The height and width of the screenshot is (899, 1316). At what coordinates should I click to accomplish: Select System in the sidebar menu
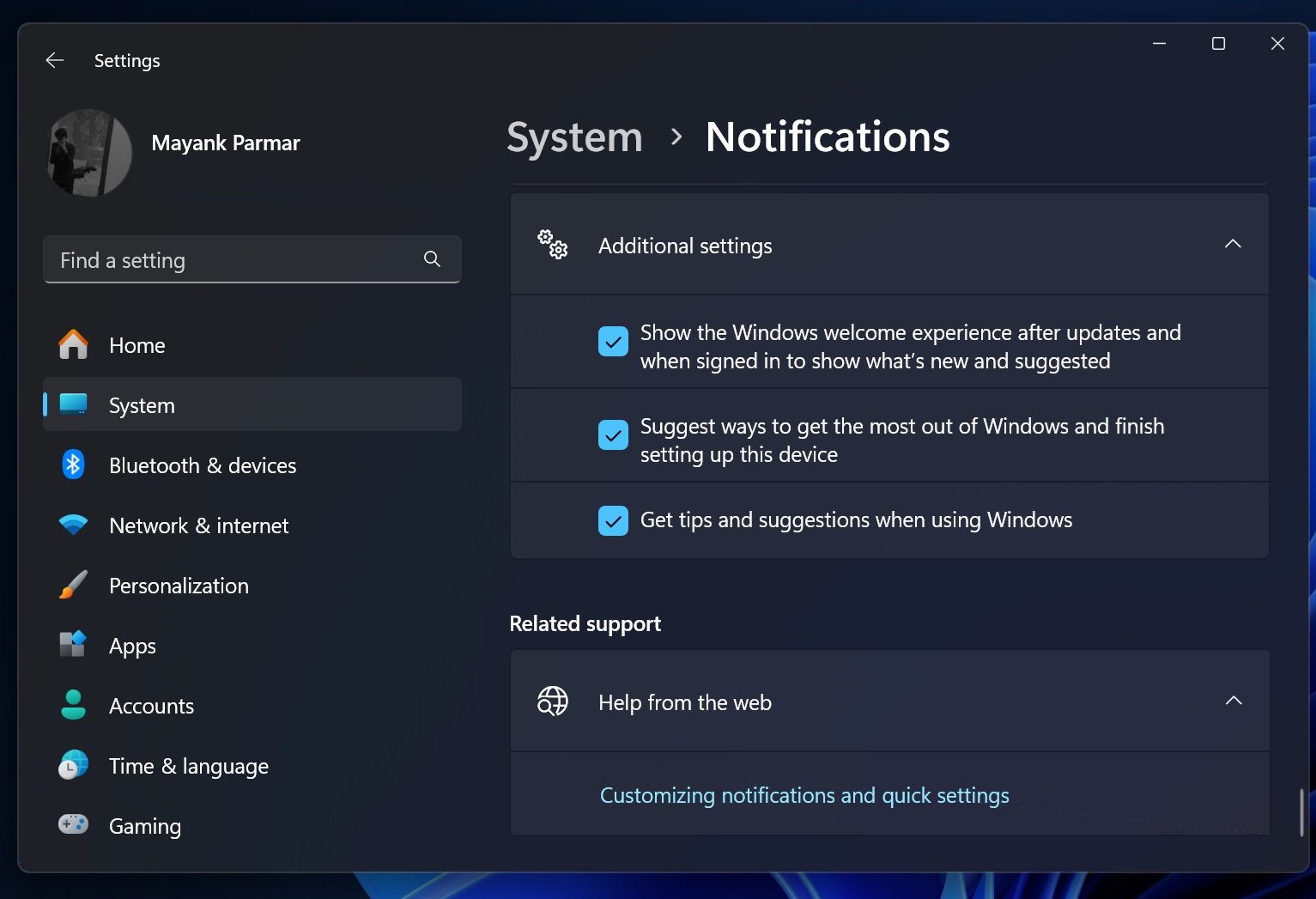point(142,404)
